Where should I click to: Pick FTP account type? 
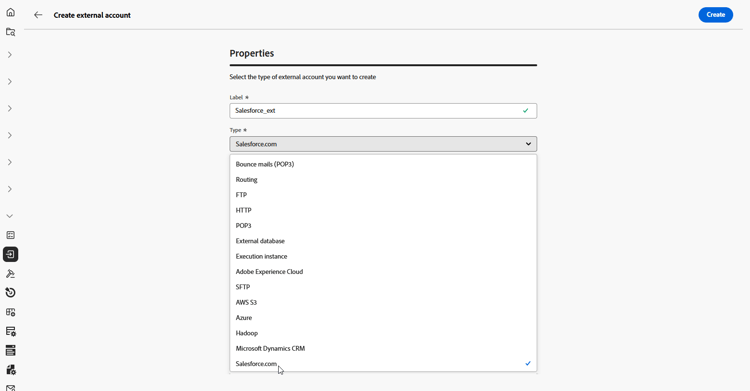point(383,195)
